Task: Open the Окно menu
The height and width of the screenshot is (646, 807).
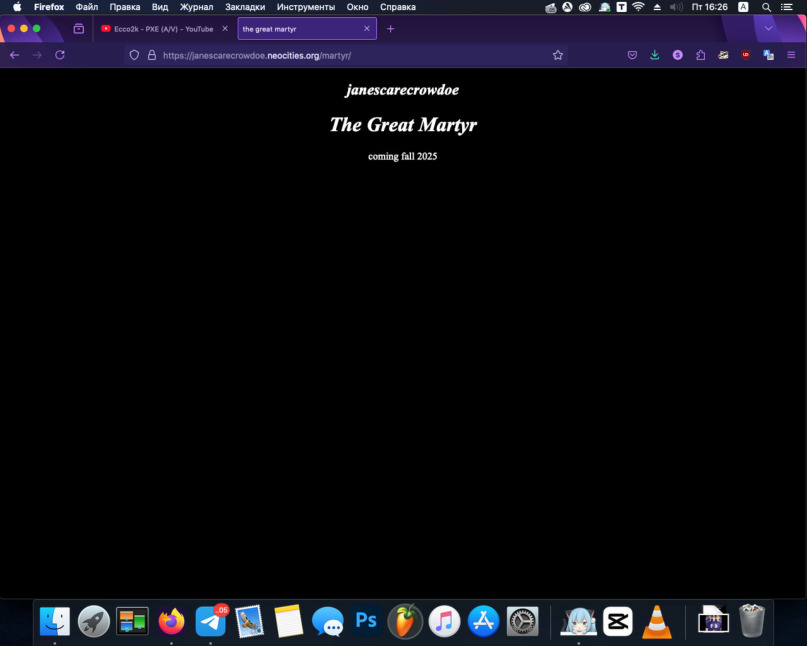Action: (357, 7)
